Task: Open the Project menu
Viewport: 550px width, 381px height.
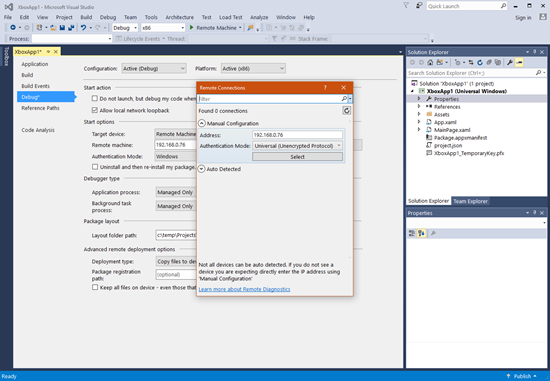Action: click(x=64, y=17)
